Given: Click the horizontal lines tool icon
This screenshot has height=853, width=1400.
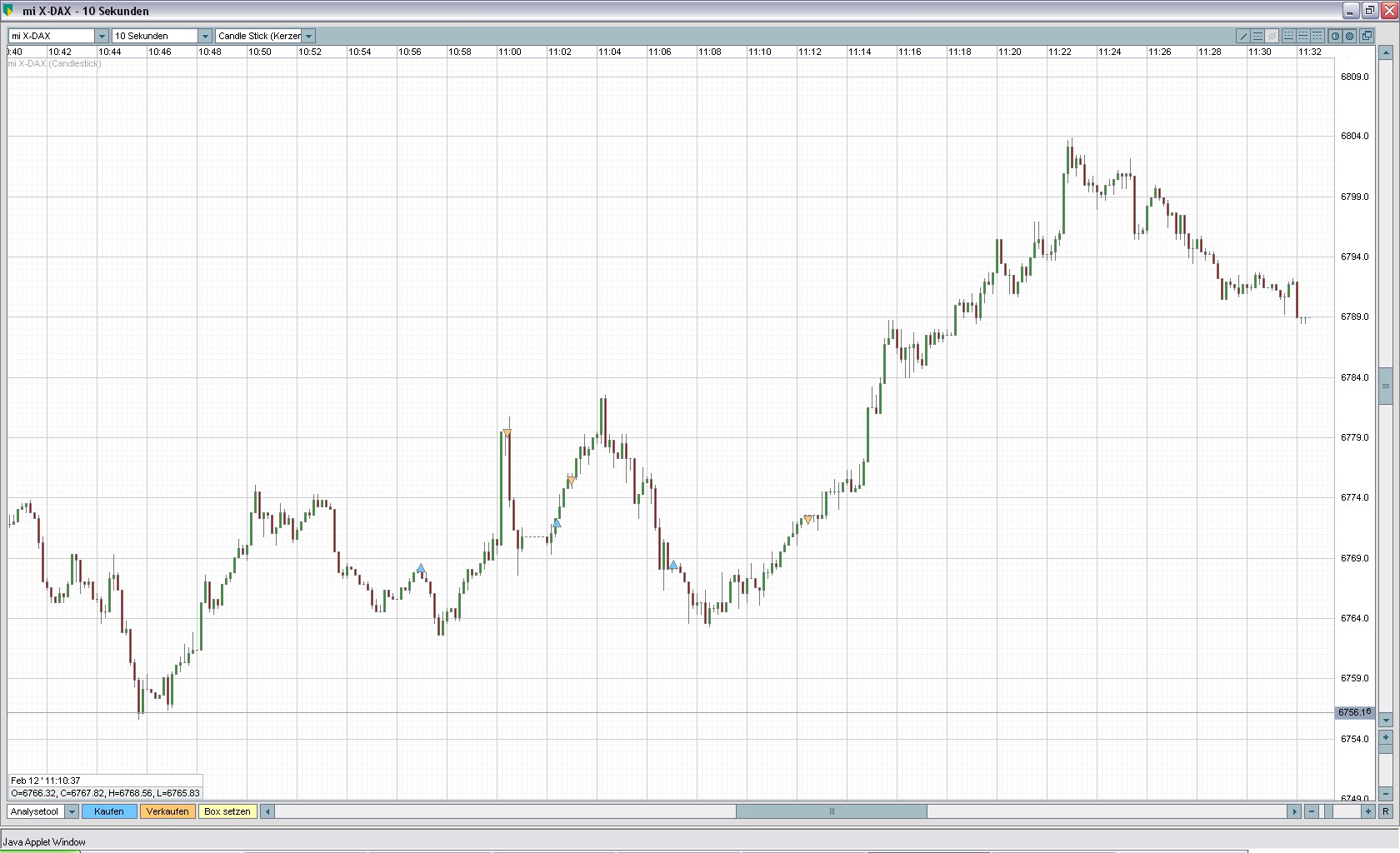Looking at the screenshot, I should point(1257,36).
